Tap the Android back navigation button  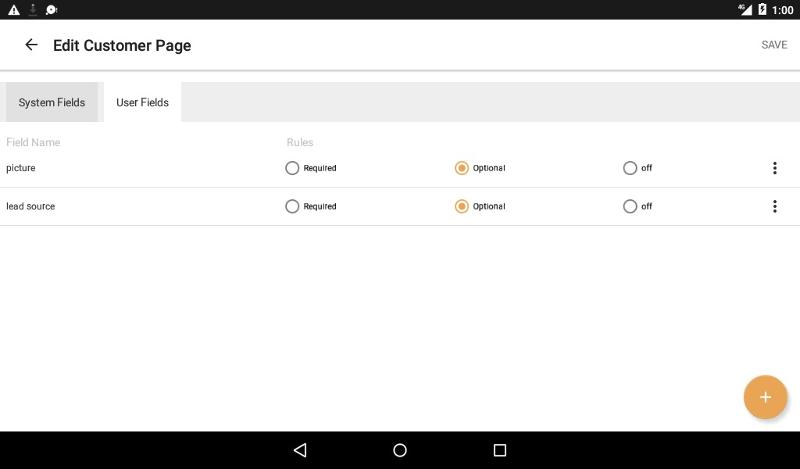point(300,450)
